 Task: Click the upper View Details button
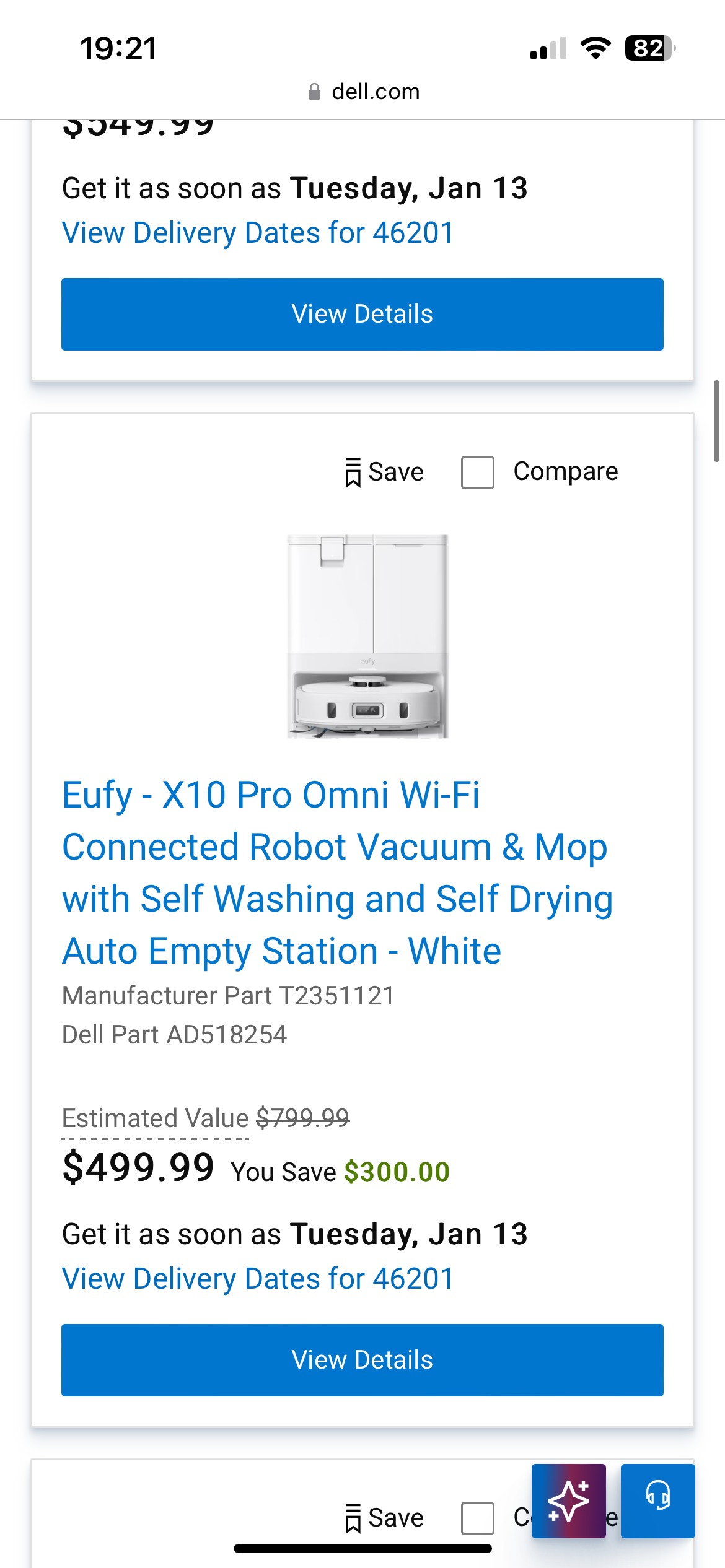[x=362, y=314]
